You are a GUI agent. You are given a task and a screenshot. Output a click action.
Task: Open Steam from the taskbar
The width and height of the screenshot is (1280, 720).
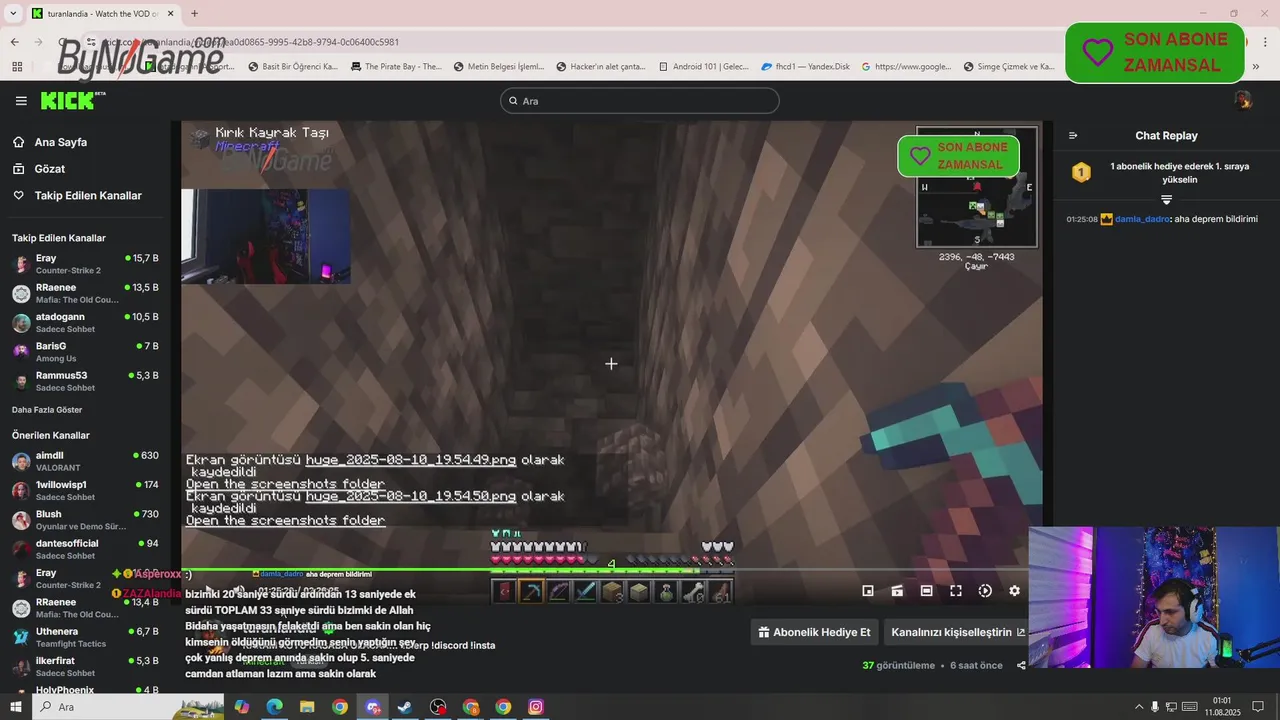click(x=405, y=707)
